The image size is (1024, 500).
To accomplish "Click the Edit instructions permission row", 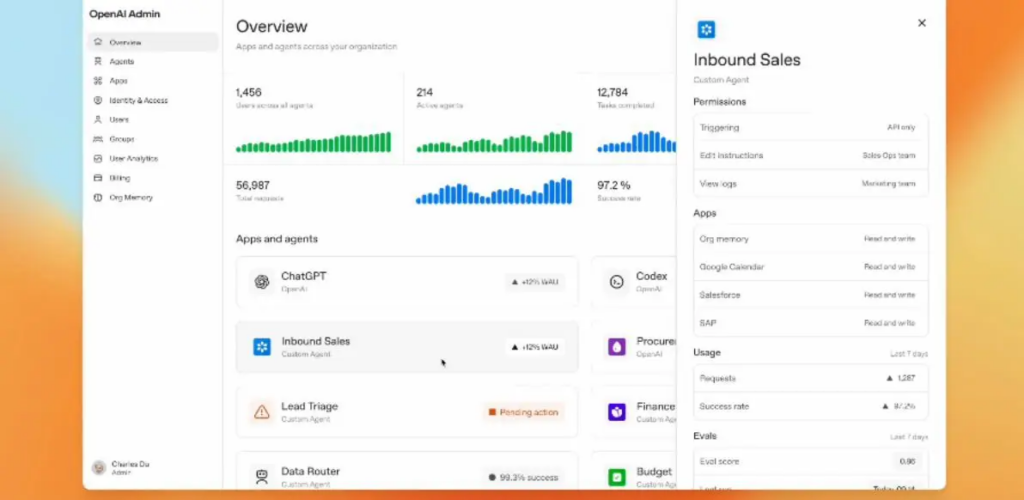I will 810,156.
